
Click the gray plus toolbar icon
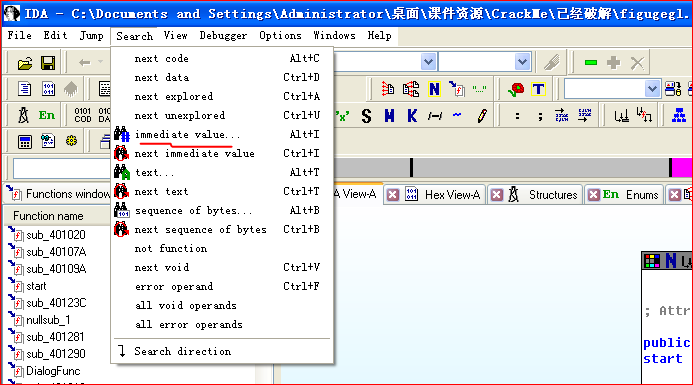(613, 63)
